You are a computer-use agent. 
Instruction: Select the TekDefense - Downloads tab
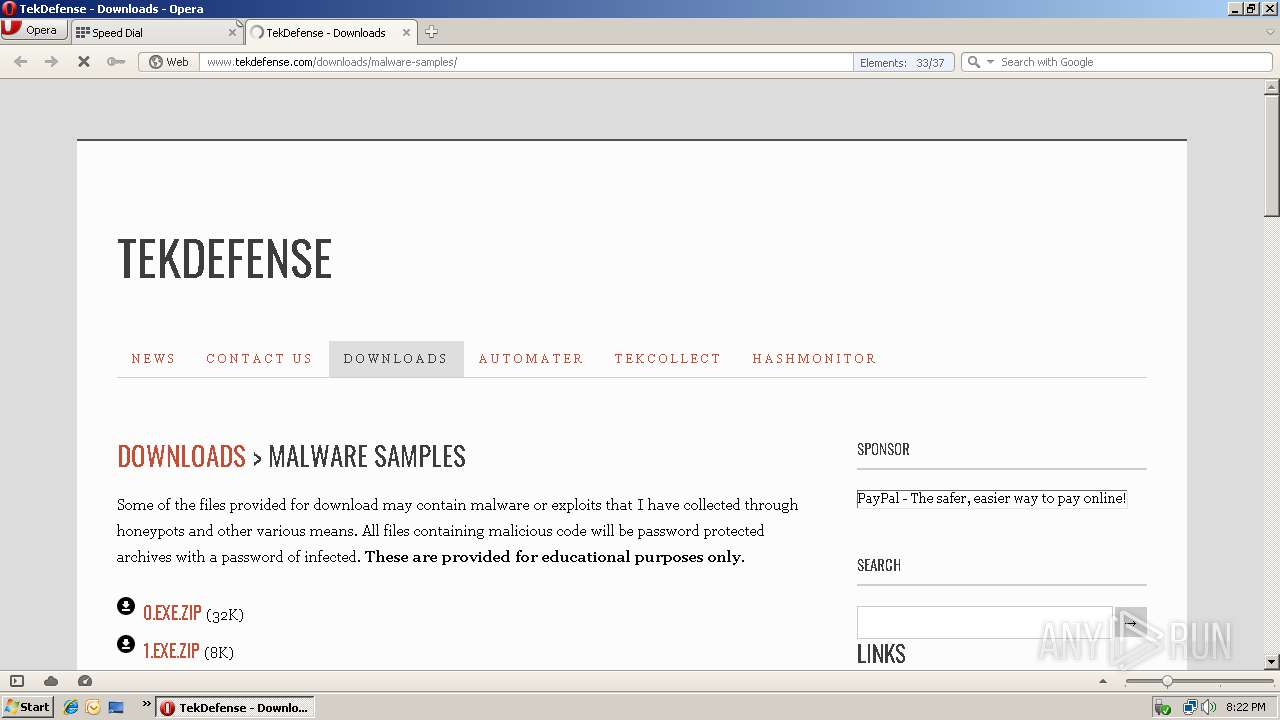pos(330,32)
